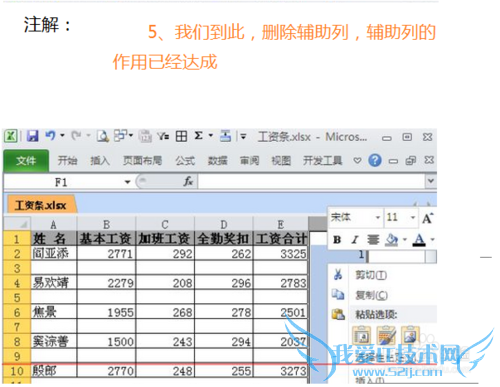Click cell with value 1955
This screenshot has height=387, width=500.
[106, 312]
